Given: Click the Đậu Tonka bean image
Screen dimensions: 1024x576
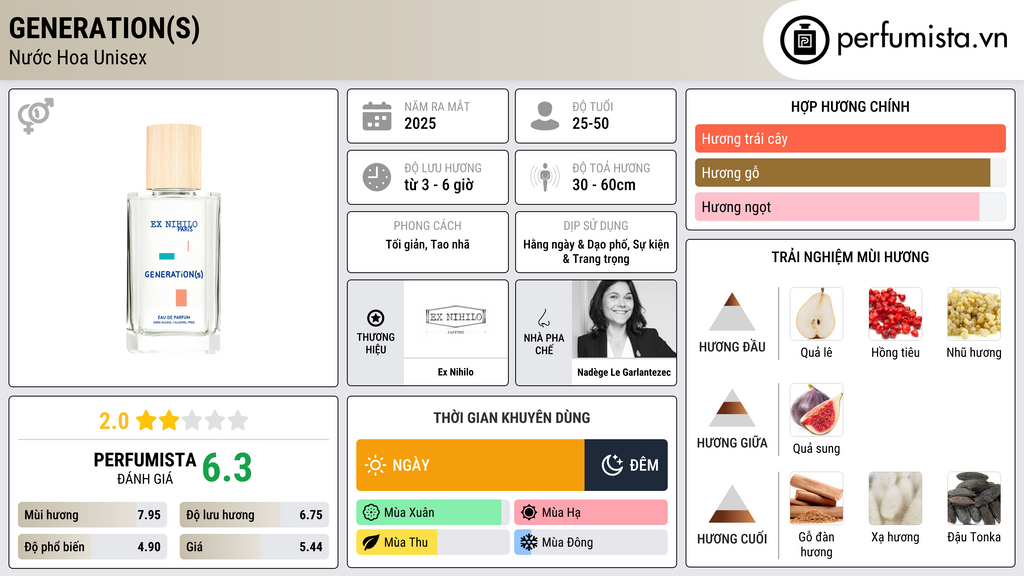Looking at the screenshot, I should tap(974, 499).
